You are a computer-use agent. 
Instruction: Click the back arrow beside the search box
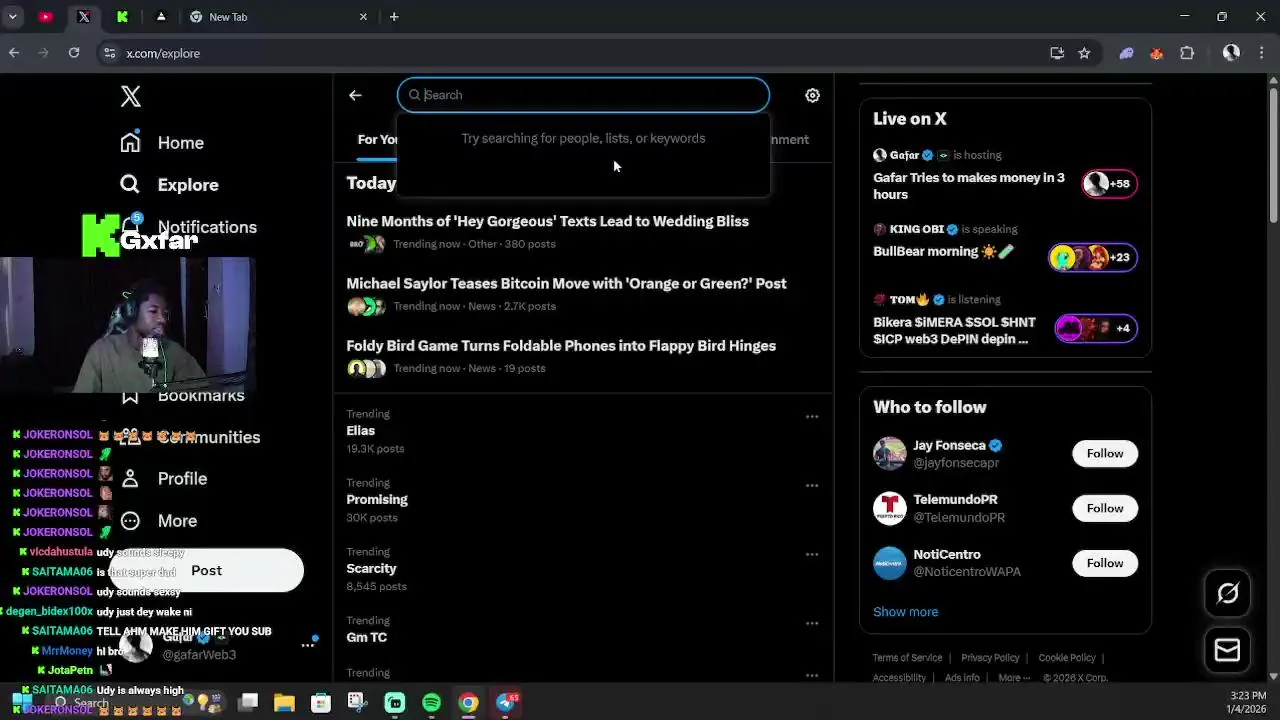point(355,95)
